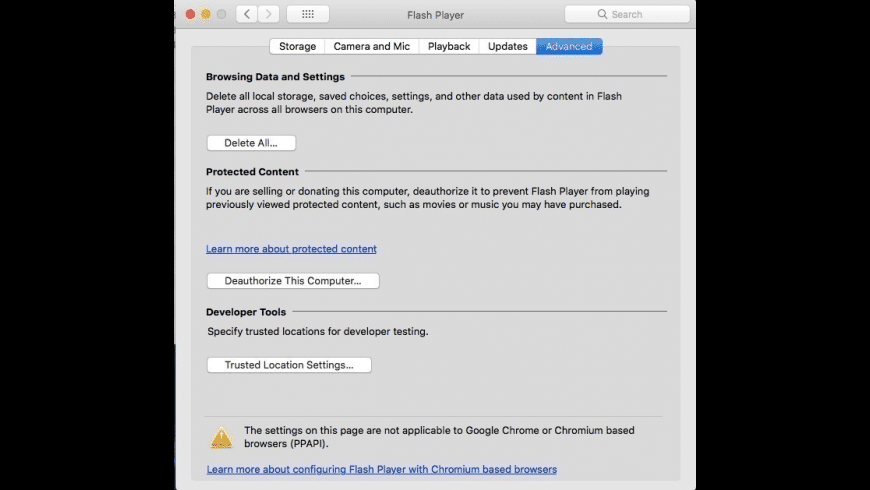Switch to the Storage tab

click(297, 46)
